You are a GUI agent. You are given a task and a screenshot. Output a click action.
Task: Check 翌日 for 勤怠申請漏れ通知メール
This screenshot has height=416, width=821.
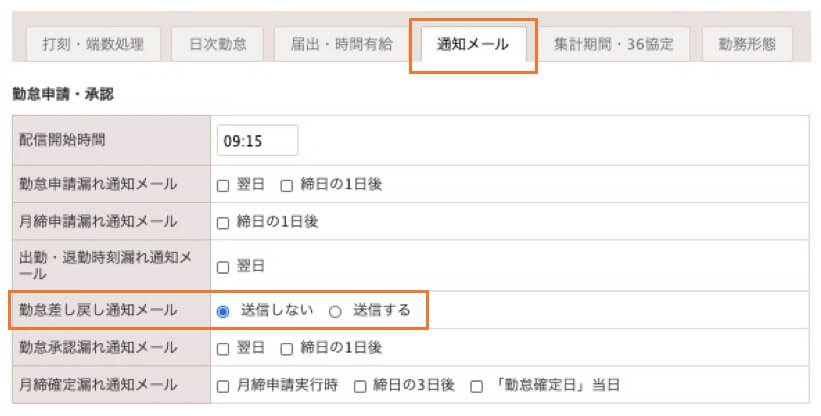pyautogui.click(x=223, y=186)
